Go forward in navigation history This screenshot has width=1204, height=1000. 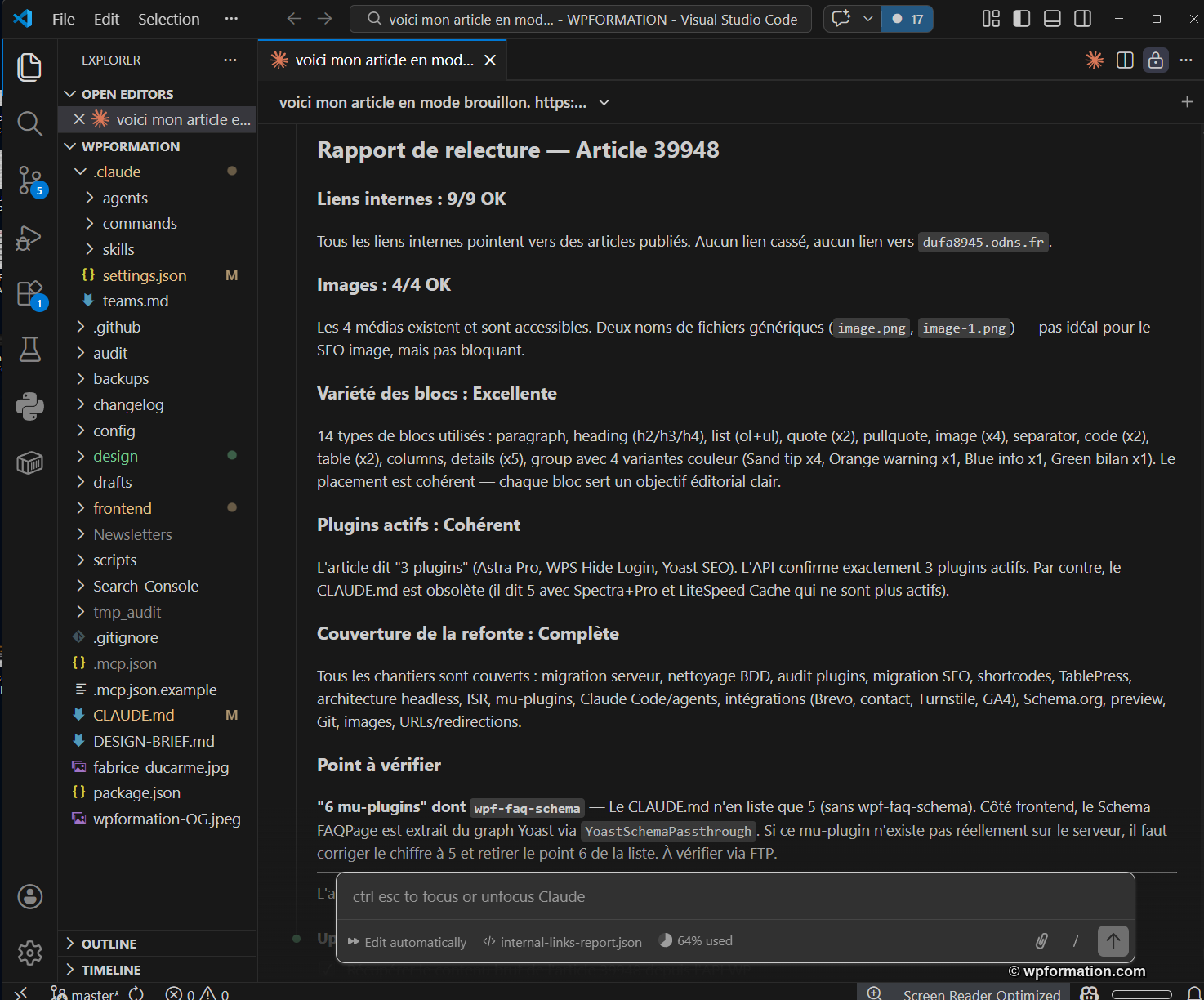pos(325,19)
